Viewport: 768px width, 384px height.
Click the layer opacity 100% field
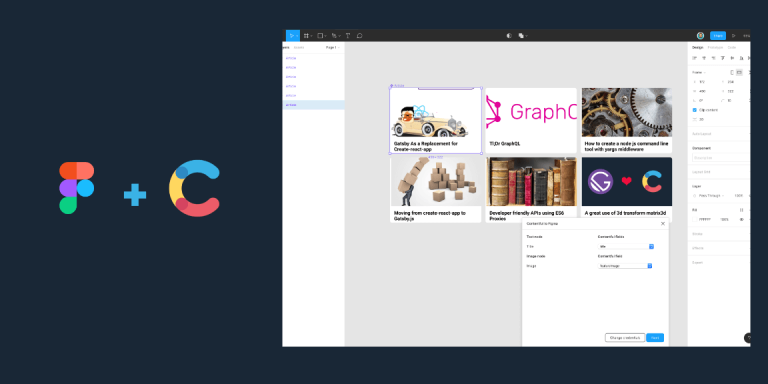(x=739, y=195)
